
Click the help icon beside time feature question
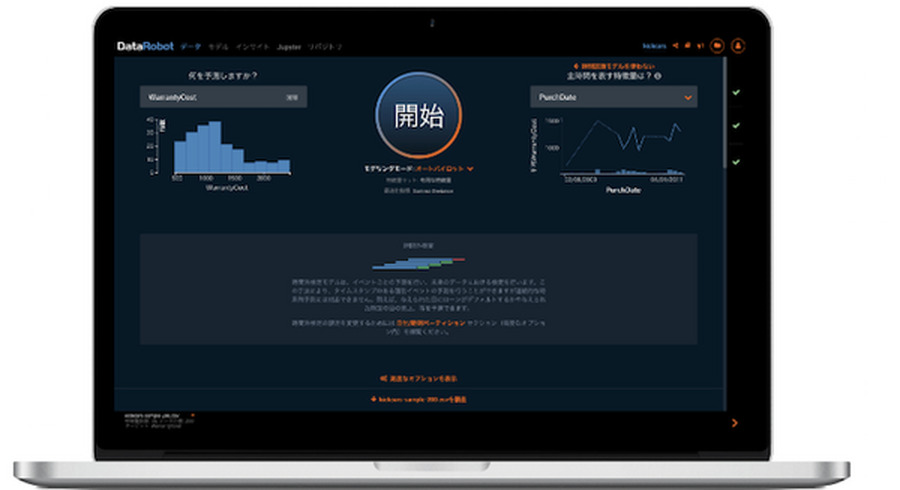[x=657, y=75]
